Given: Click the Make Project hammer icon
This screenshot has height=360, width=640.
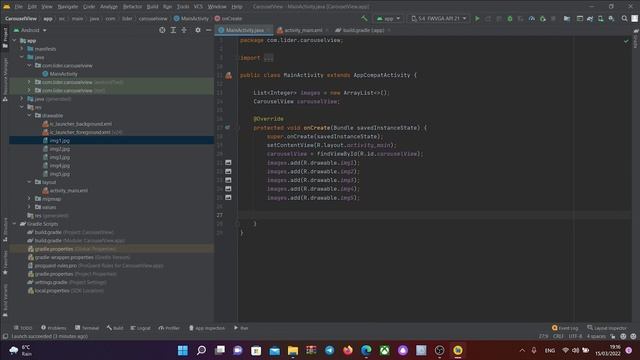Looking at the screenshot, I should point(364,18).
